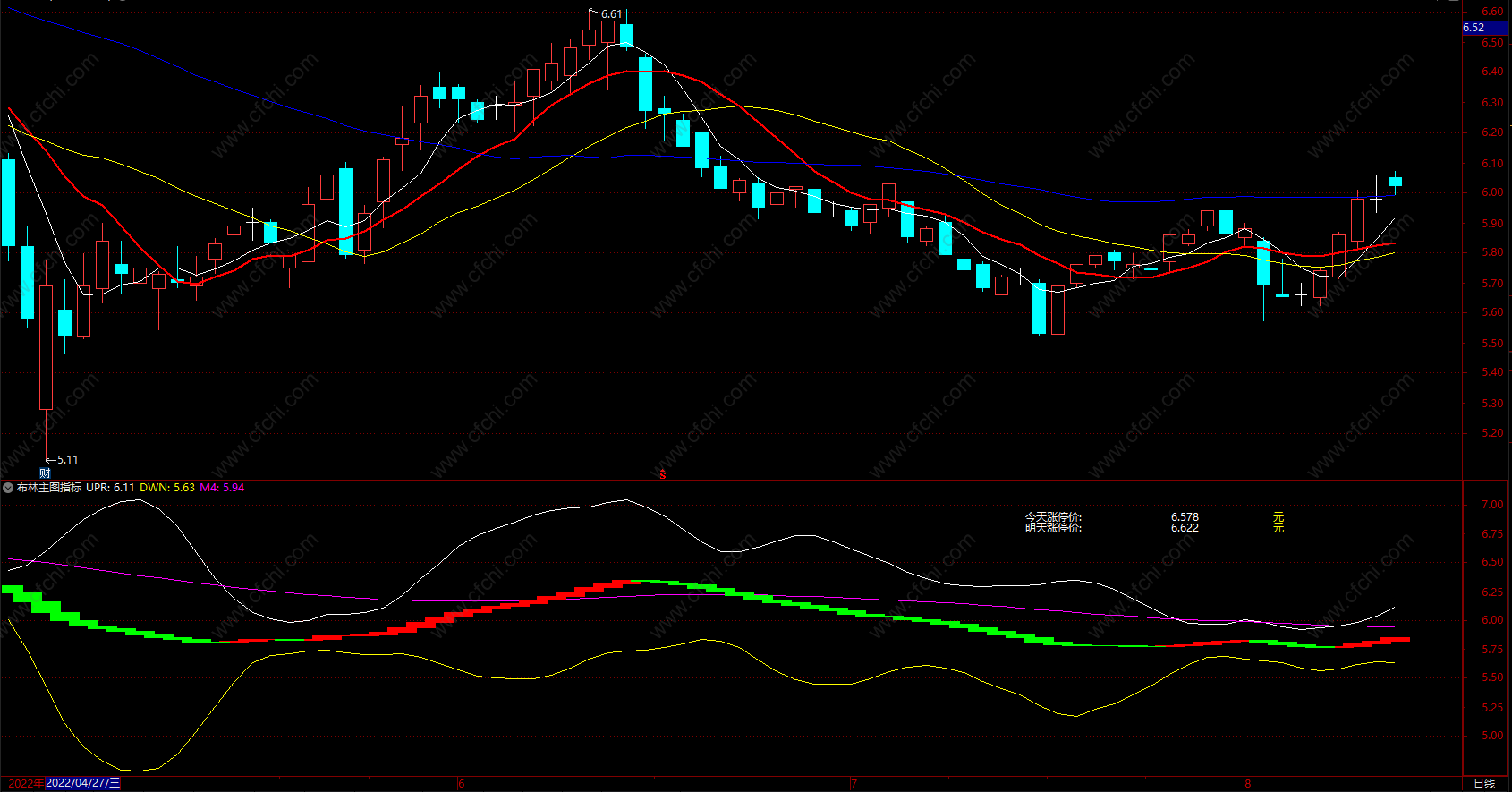This screenshot has height=792, width=1512.
Task: Click the 财 financial marker icon
Action: 45,473
